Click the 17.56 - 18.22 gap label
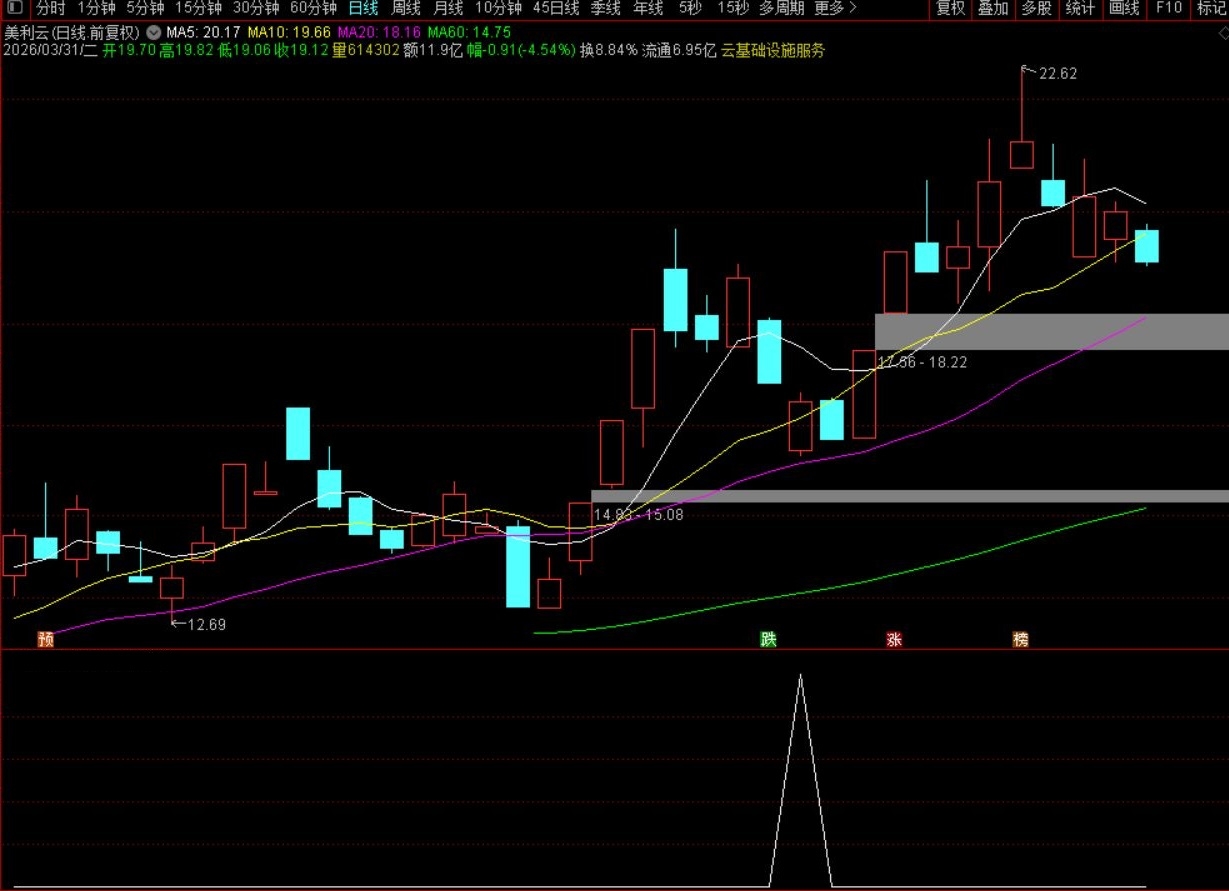Viewport: 1229px width, 891px height. coord(922,362)
